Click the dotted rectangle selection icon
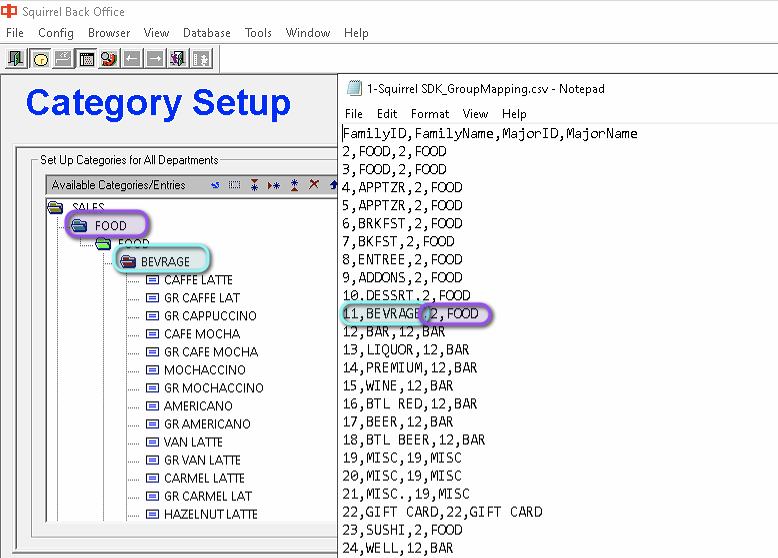 pos(234,185)
